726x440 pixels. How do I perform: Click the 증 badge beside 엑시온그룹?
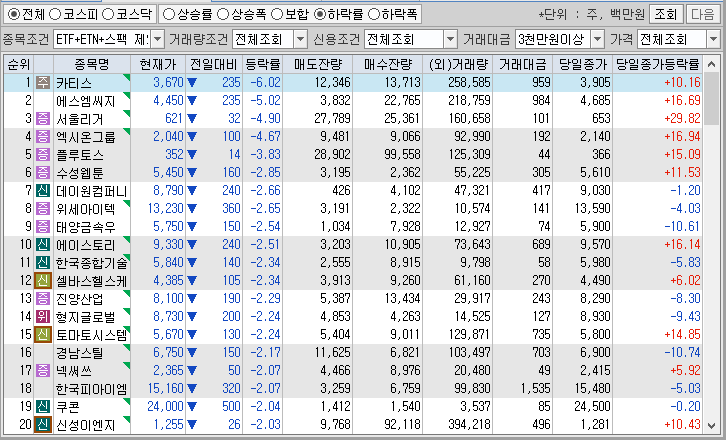pos(43,137)
